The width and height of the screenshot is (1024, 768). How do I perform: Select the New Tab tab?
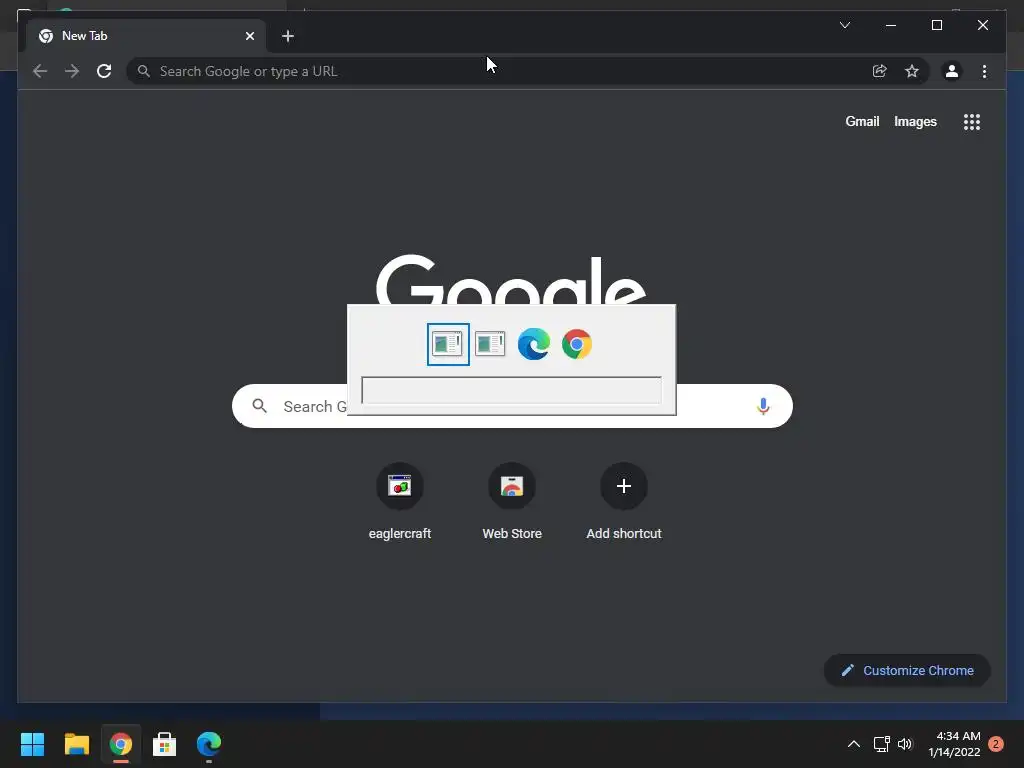146,36
